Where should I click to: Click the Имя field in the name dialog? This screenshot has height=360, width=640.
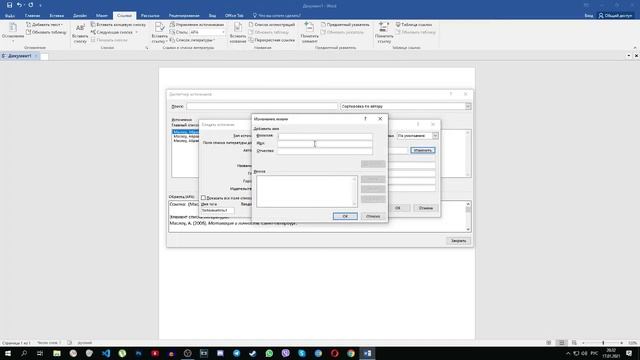click(325, 144)
